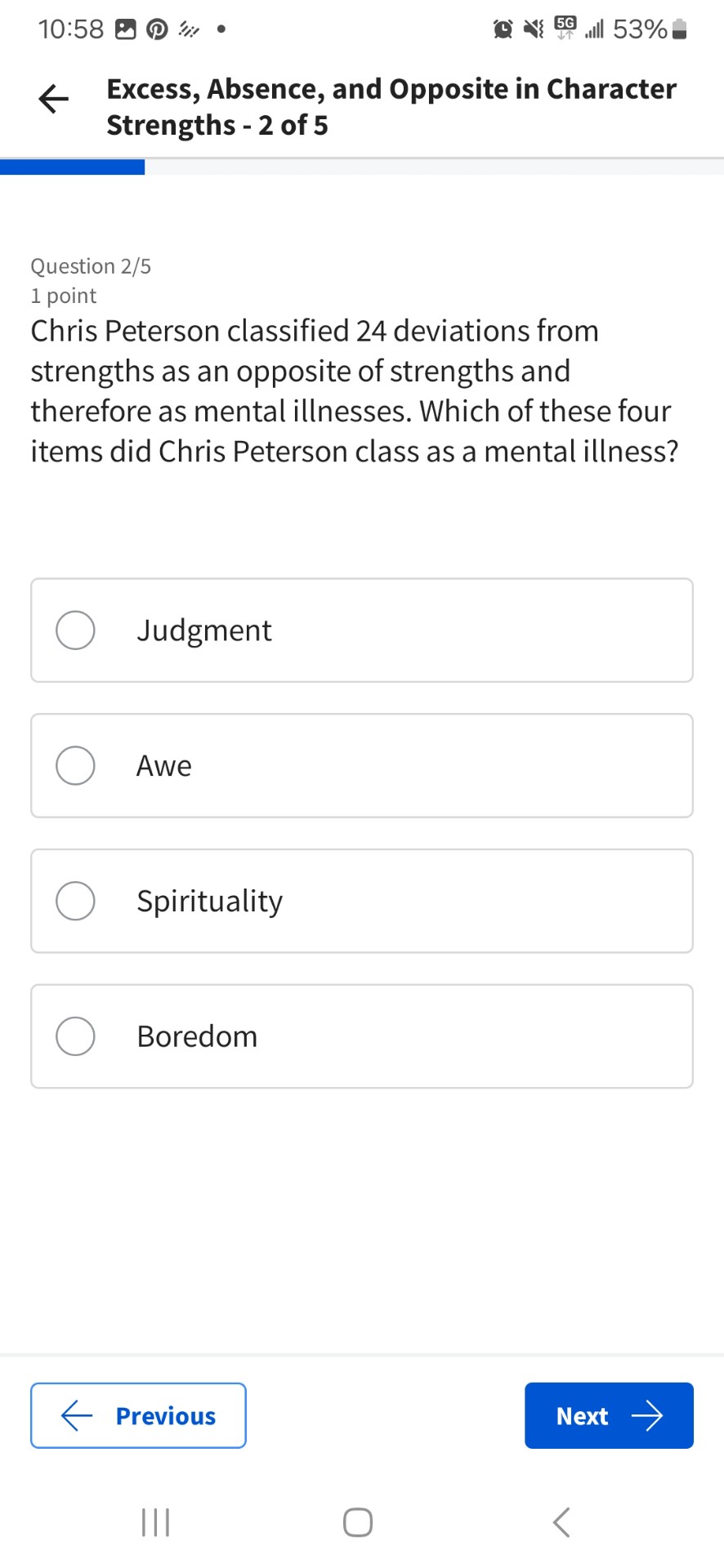Tap the muted sound status icon
The image size is (724, 1568).
tap(534, 30)
